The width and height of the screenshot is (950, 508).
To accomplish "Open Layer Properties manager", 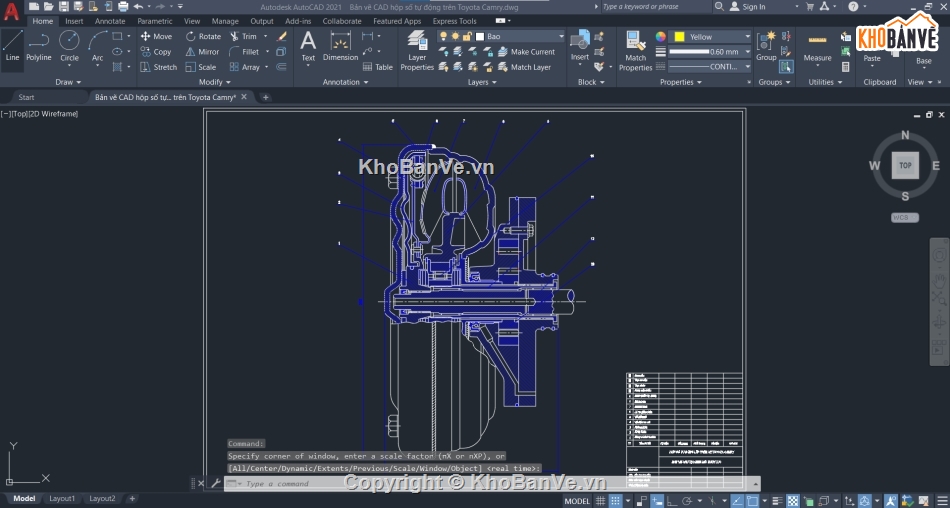I will 417,51.
